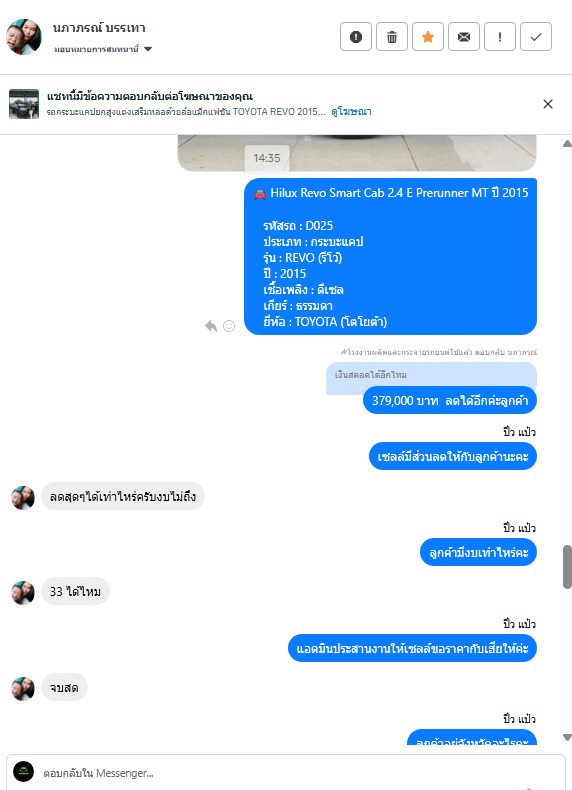Image resolution: width=572 pixels, height=790 pixels.
Task: Toggle the orange star follow-up marker
Action: tap(428, 37)
